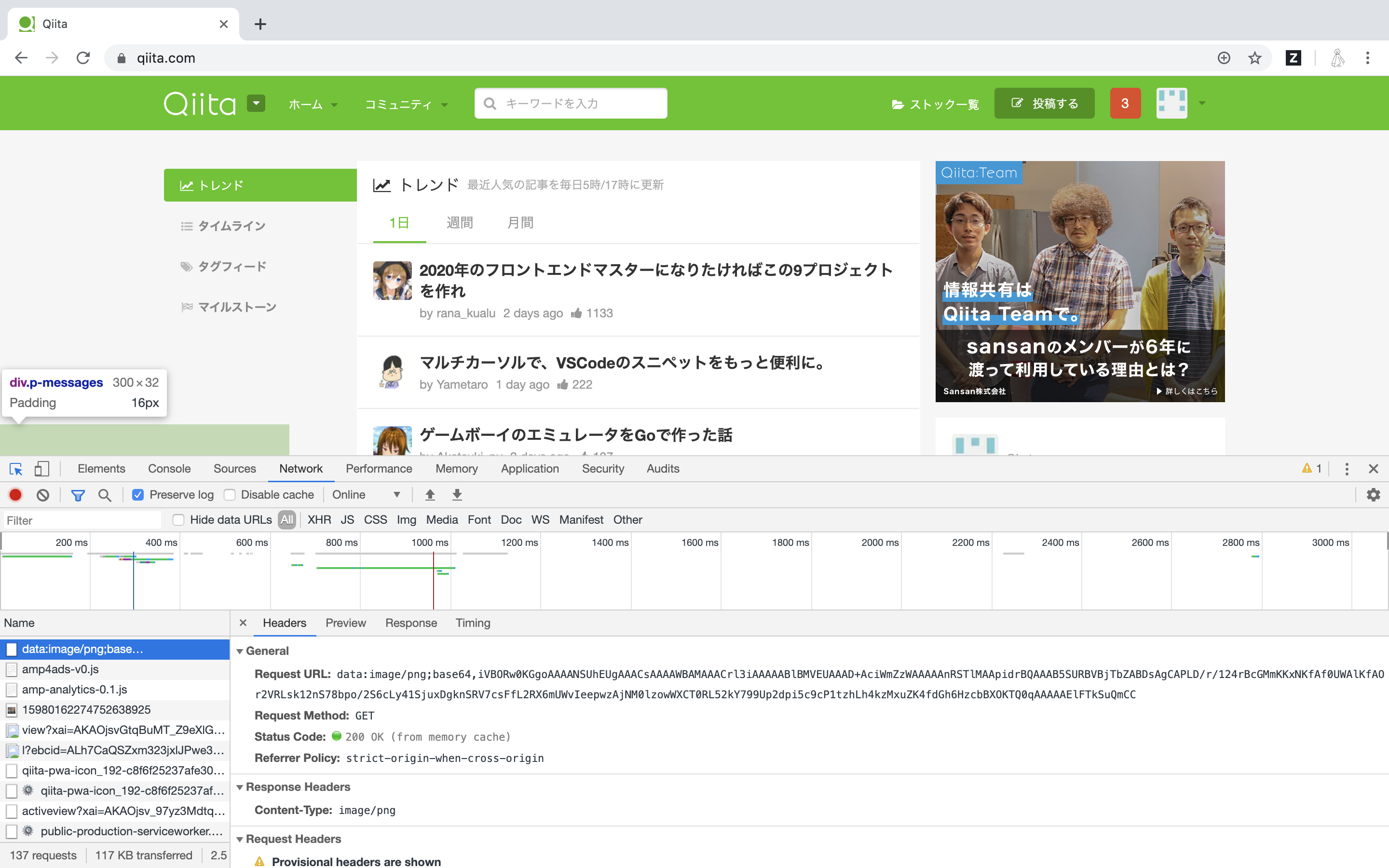The width and height of the screenshot is (1389, 868).
Task: Open the Z extension icon
Action: click(1293, 58)
